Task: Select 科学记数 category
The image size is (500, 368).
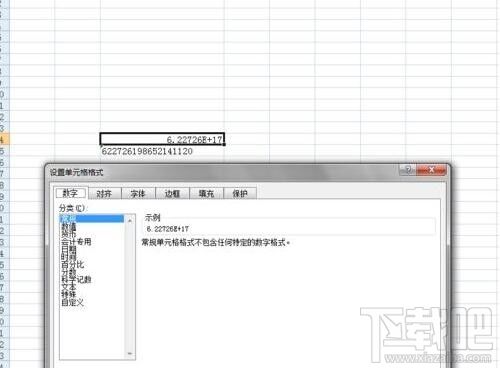Action: [x=76, y=279]
